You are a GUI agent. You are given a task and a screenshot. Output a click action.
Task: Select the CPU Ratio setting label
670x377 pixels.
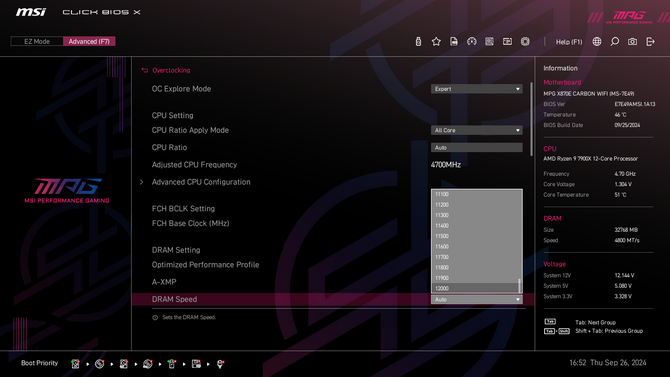(x=169, y=147)
